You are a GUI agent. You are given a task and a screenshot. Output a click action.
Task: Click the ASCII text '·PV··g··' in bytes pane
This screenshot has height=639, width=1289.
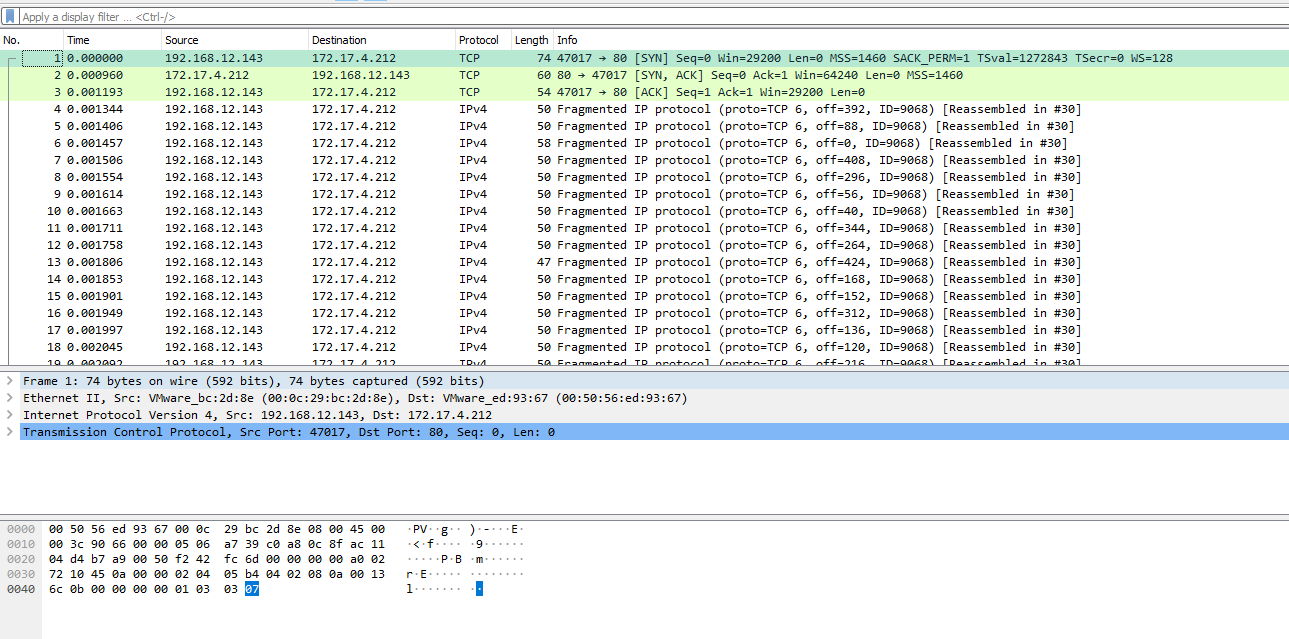433,529
